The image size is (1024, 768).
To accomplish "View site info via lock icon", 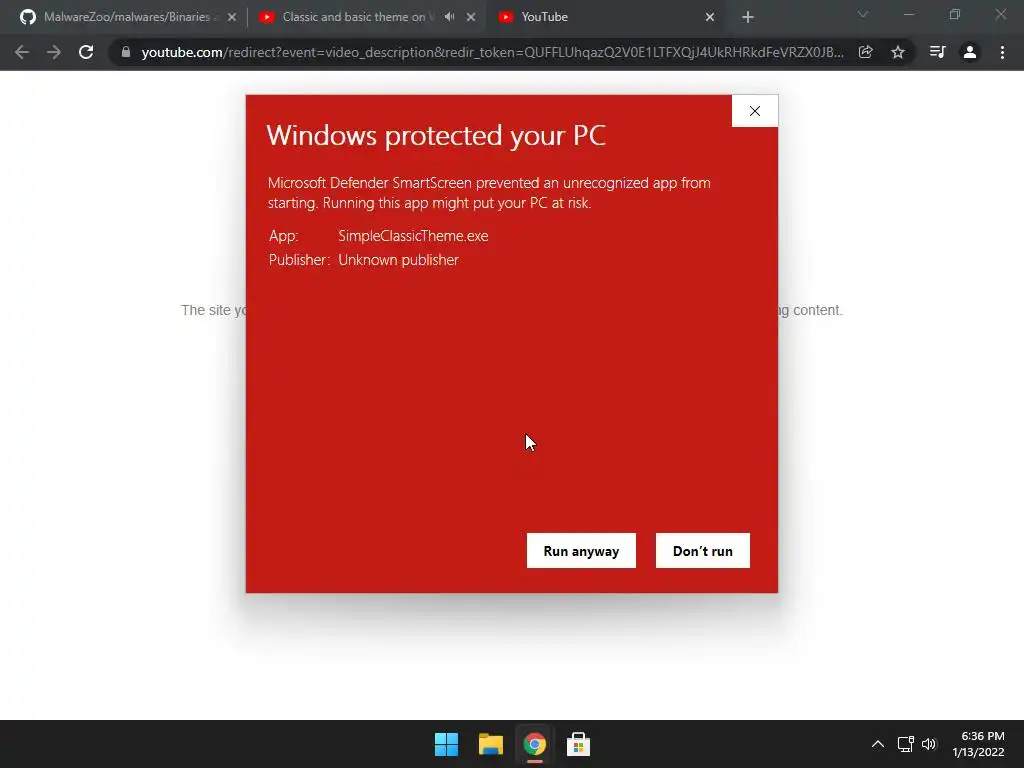I will click(126, 52).
